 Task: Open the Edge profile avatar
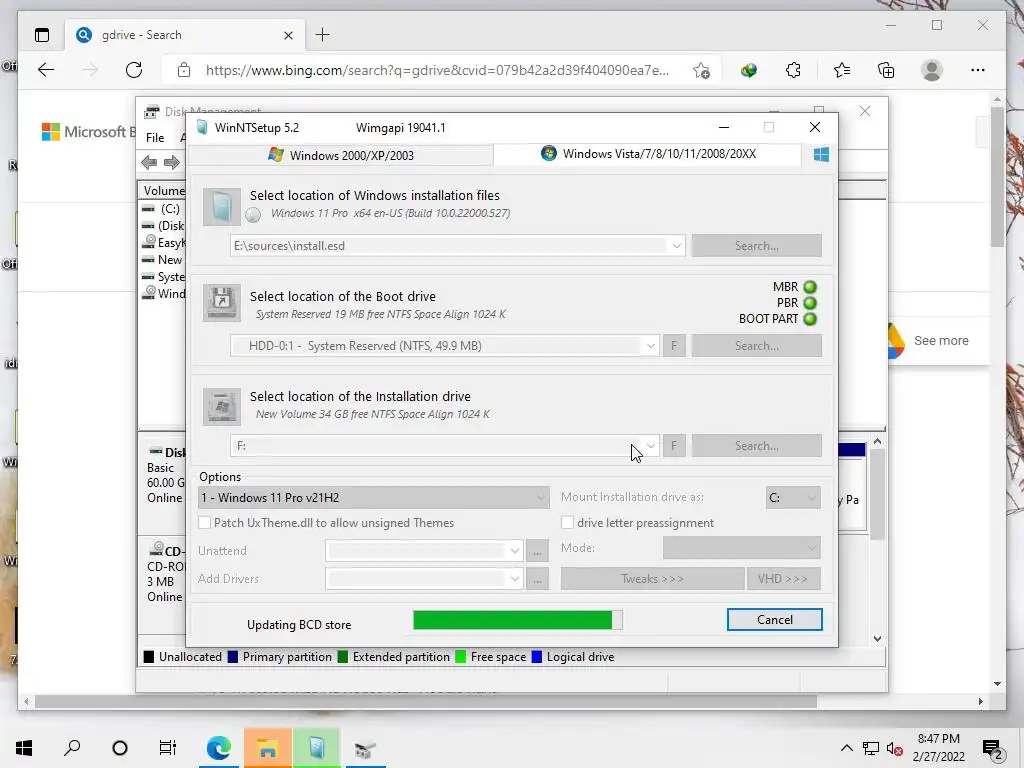pyautogui.click(x=932, y=71)
